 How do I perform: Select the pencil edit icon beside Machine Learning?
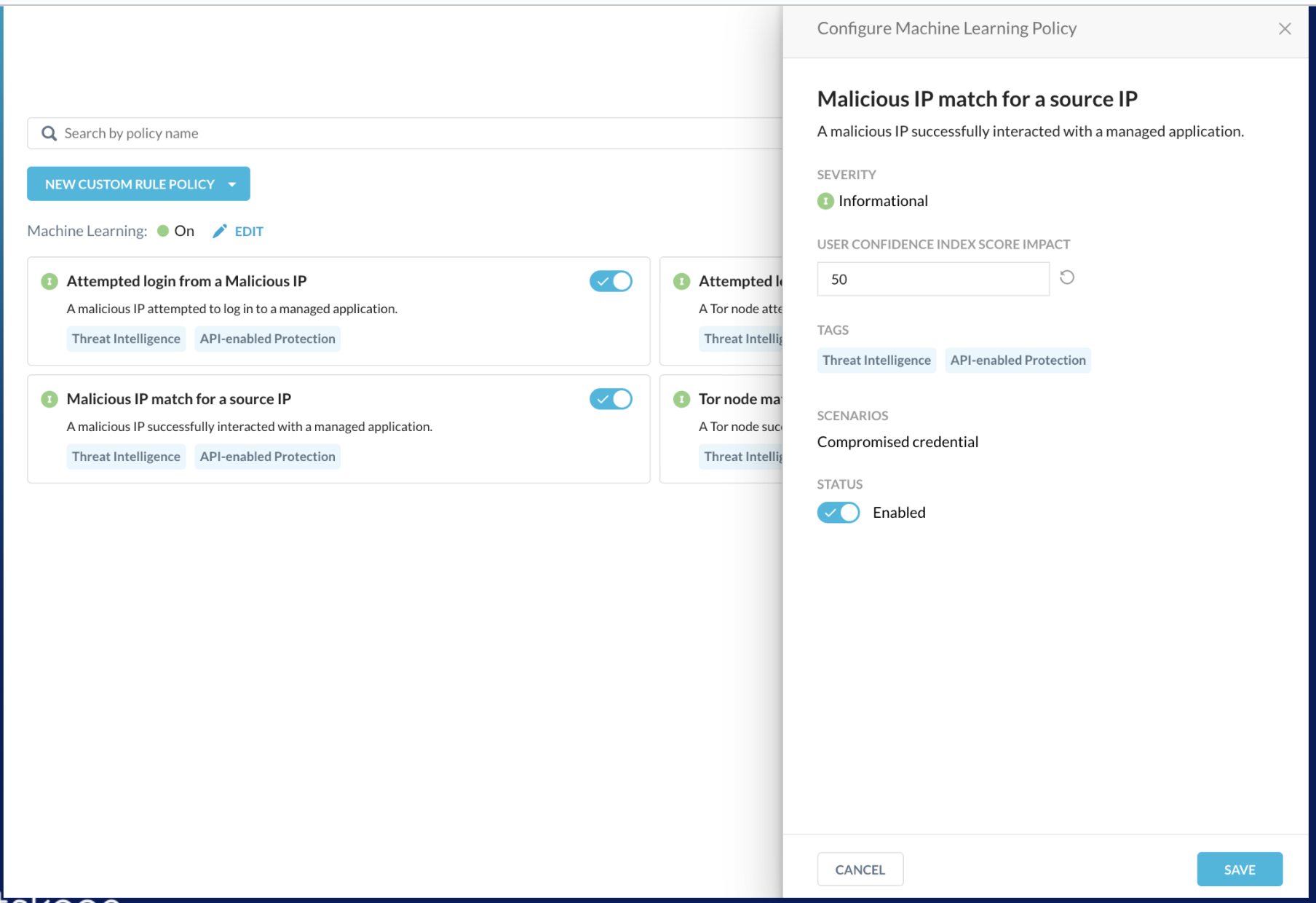pyautogui.click(x=220, y=231)
